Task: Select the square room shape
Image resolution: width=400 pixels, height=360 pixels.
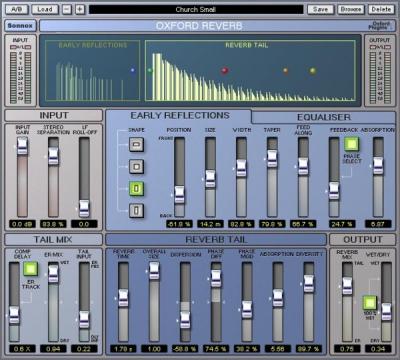Action: coord(136,166)
